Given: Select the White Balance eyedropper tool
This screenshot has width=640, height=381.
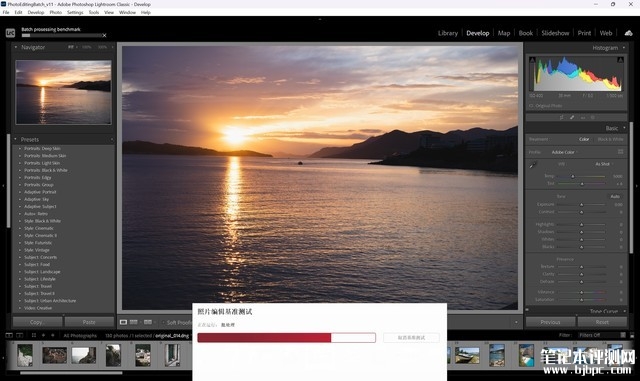Looking at the screenshot, I should [533, 165].
